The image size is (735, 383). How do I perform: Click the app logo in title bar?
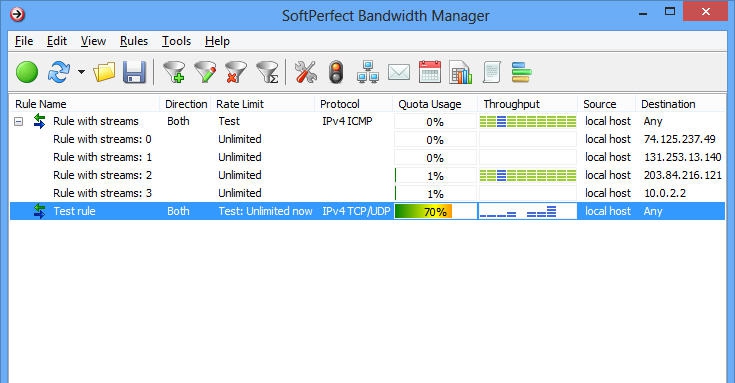[17, 15]
